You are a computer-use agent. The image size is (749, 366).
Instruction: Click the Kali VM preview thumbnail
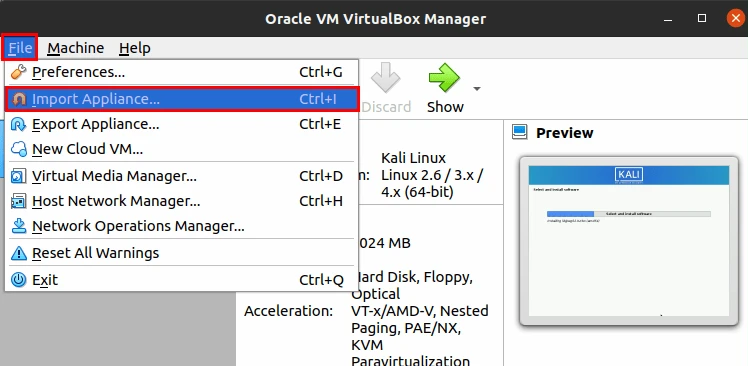[x=629, y=241]
